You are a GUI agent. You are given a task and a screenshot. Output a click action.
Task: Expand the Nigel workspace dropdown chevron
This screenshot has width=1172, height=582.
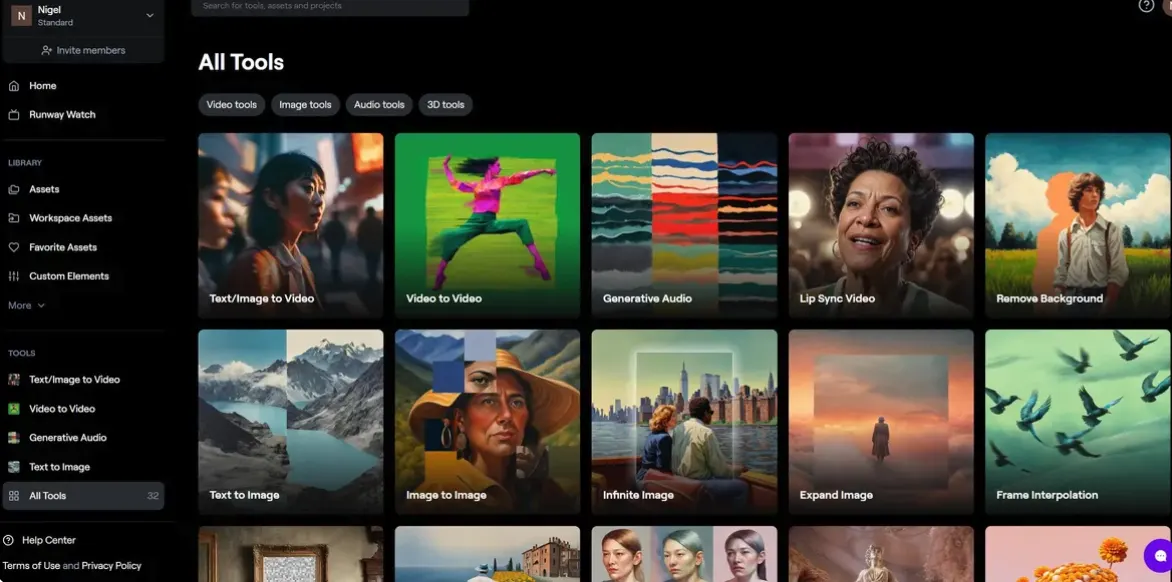[x=150, y=16]
